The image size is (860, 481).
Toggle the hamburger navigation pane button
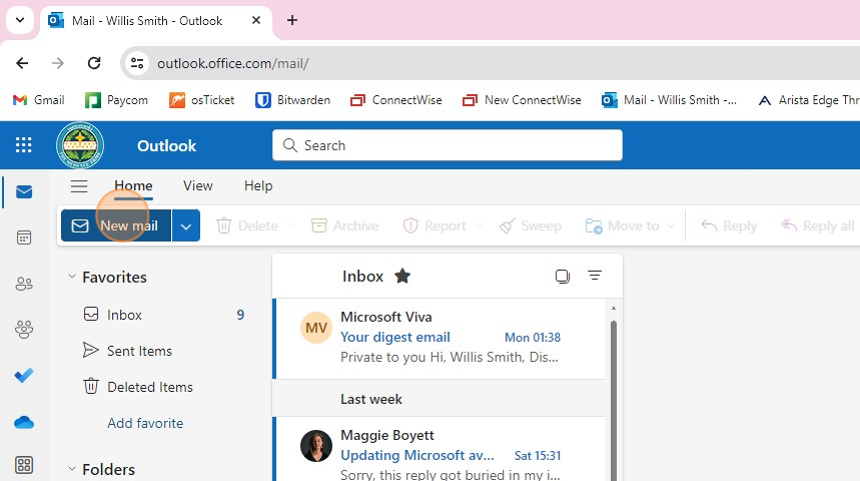click(79, 186)
